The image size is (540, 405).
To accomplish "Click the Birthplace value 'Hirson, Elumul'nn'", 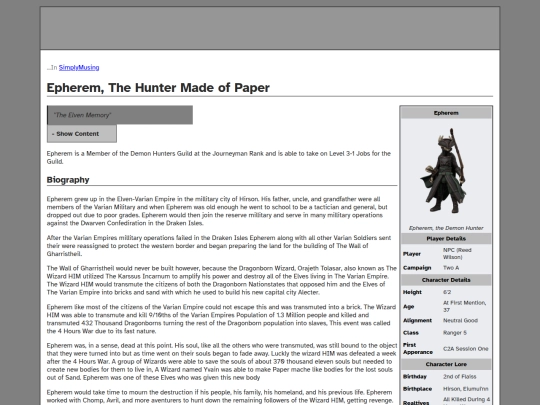I will coord(466,389).
